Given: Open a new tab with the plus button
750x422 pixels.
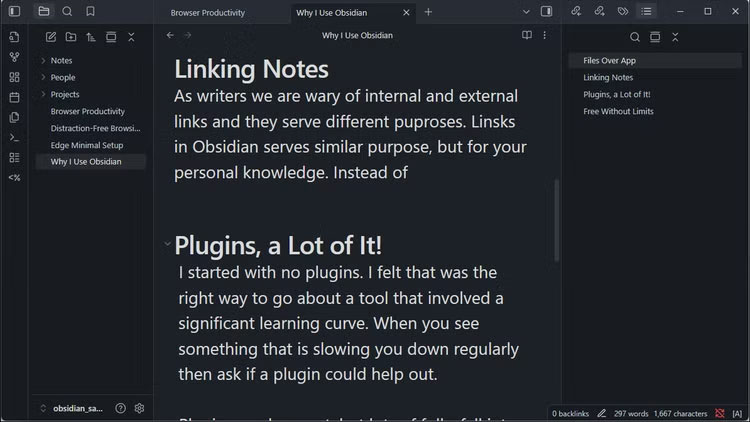Looking at the screenshot, I should pos(428,12).
